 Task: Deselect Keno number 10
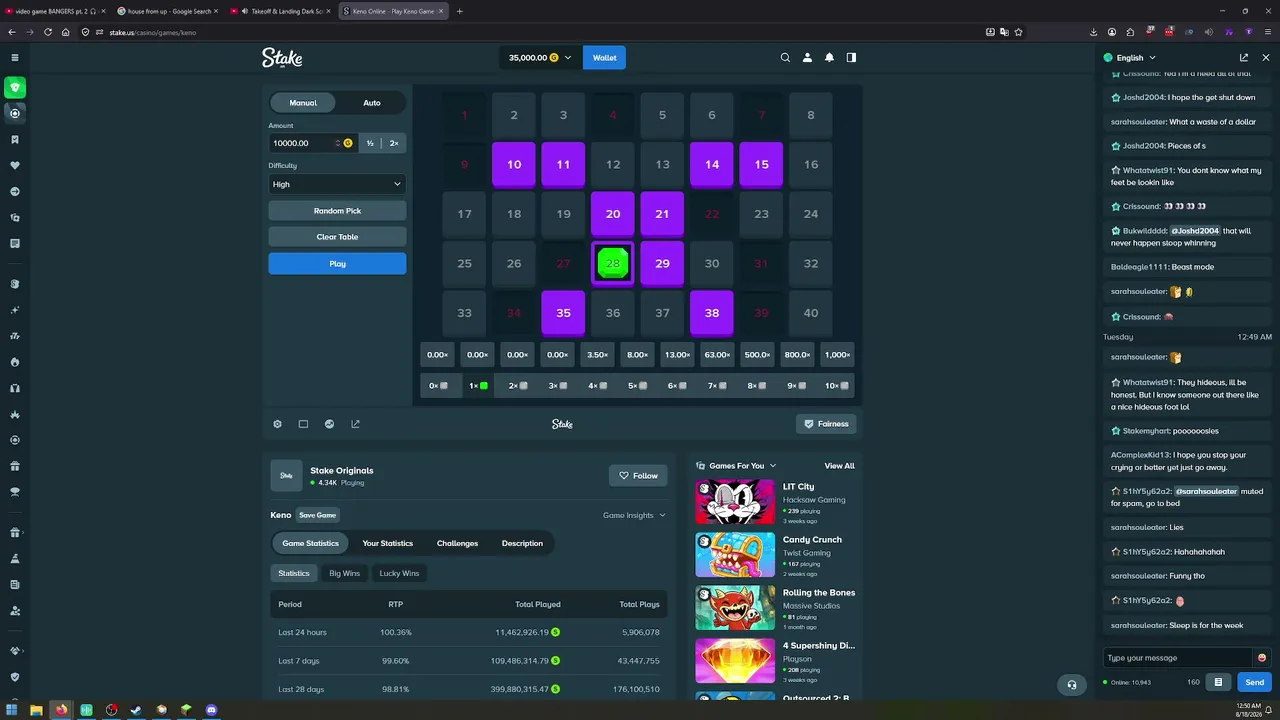point(514,165)
